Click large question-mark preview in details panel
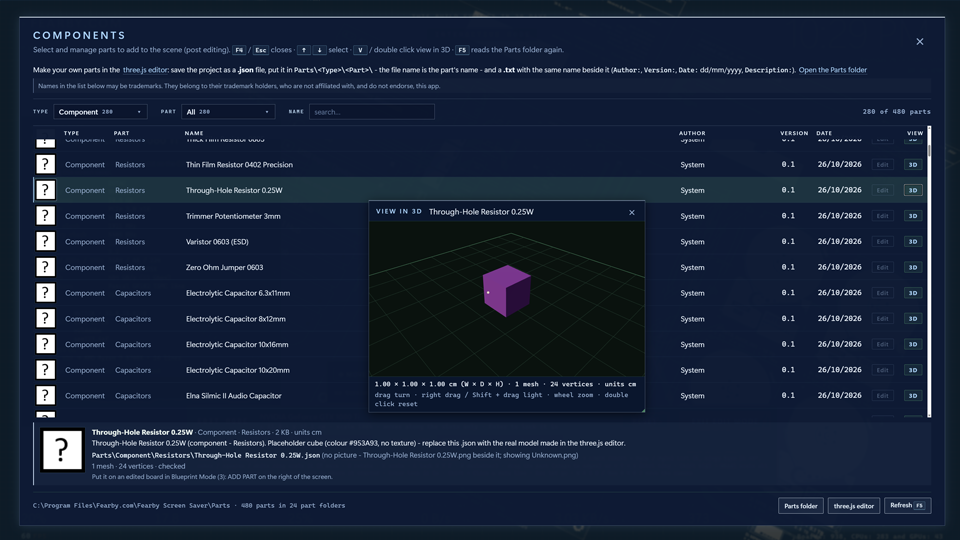Screen dimensions: 960x540 click(x=62, y=450)
